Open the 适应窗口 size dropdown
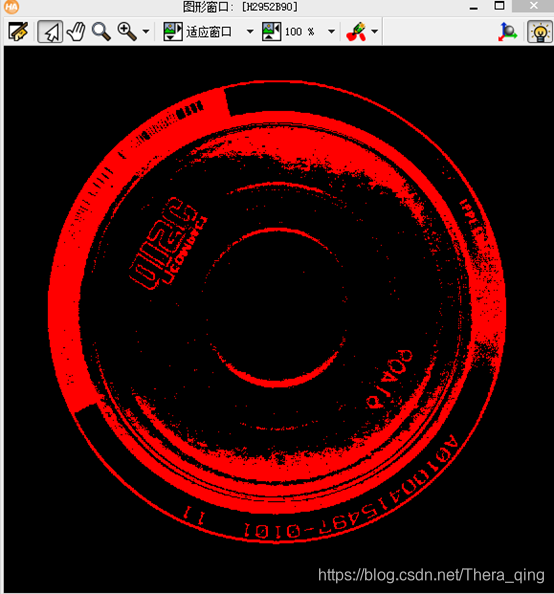The height and width of the screenshot is (594, 554). pos(250,32)
